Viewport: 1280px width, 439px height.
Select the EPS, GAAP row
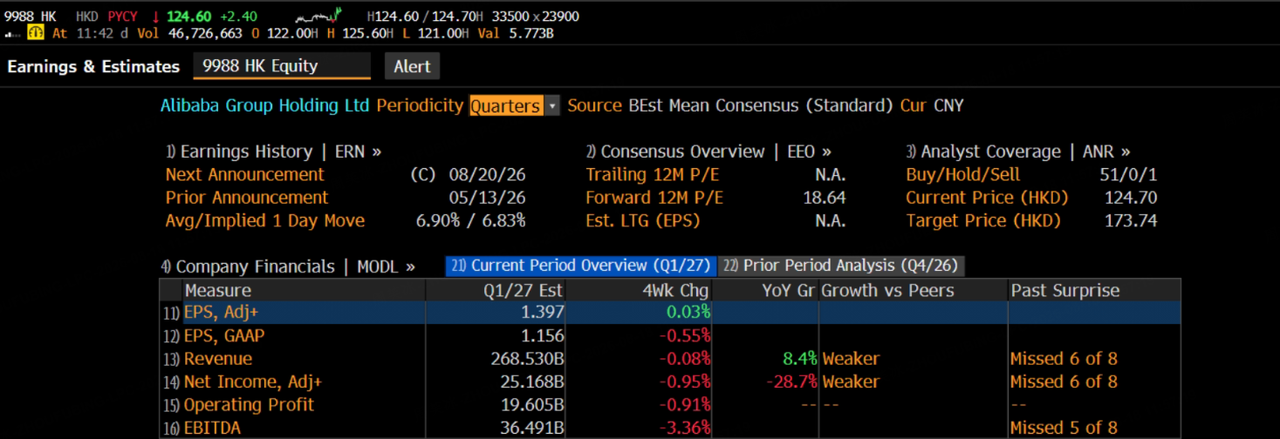(670, 335)
